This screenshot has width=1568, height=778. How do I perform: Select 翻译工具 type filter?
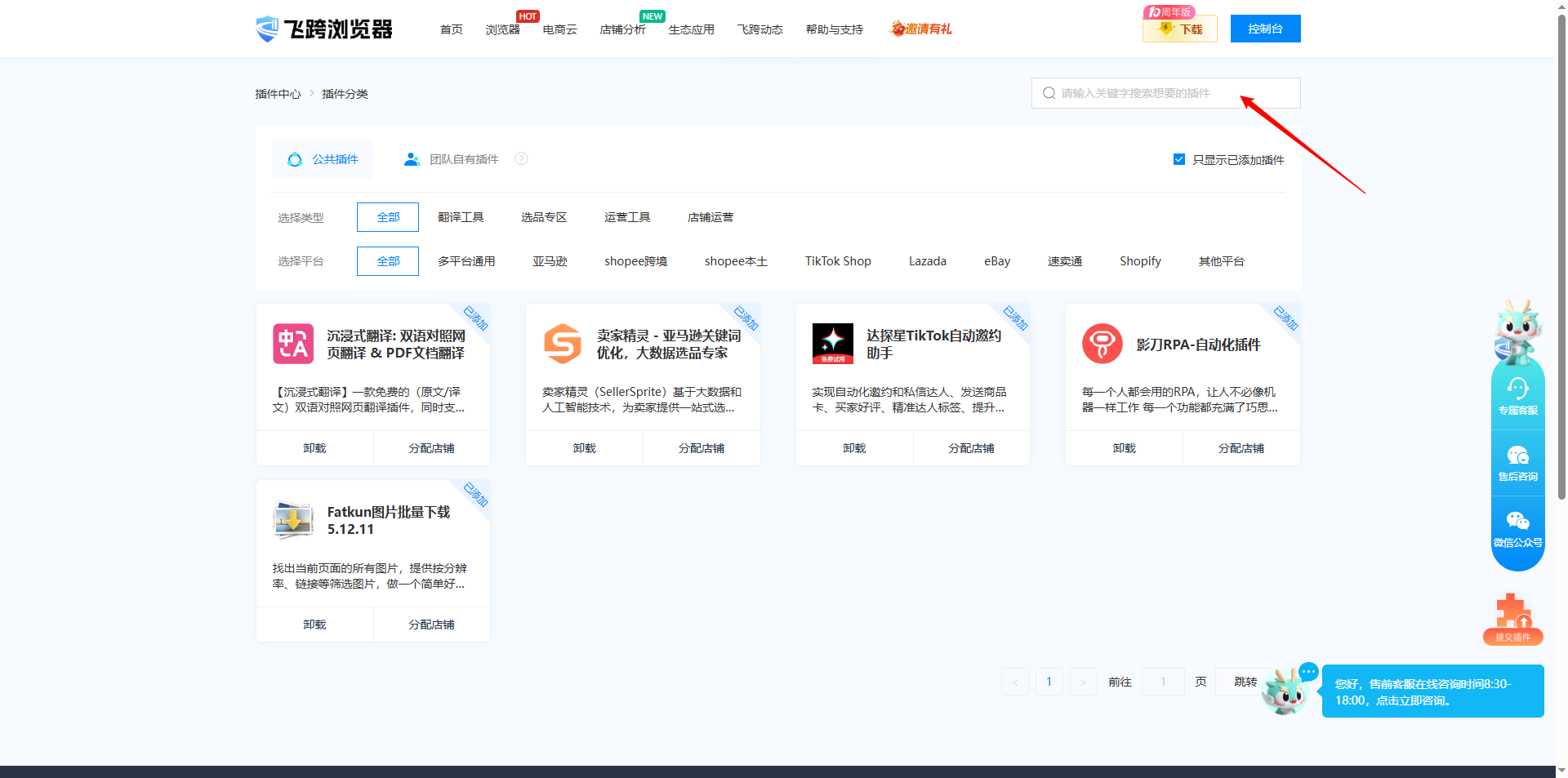(461, 217)
